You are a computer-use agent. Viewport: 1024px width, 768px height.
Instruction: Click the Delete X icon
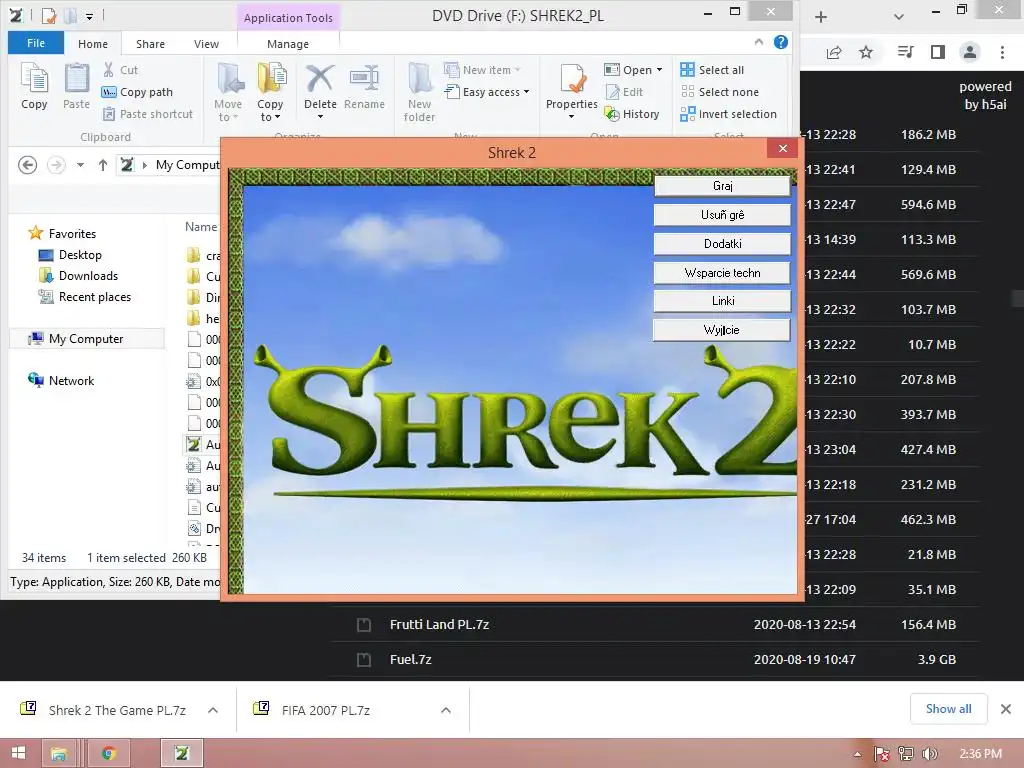320,78
